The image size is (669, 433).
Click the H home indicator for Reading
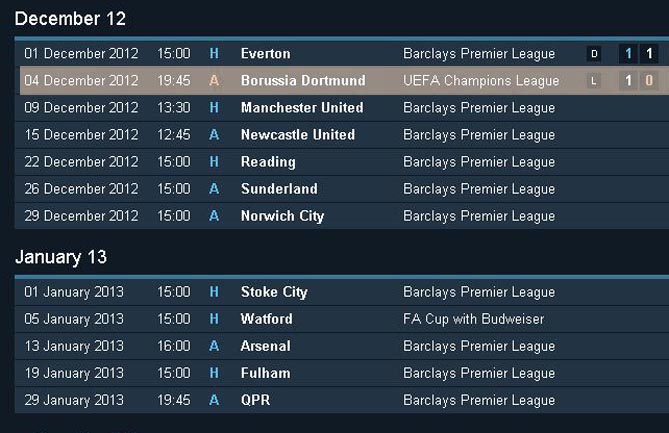pyautogui.click(x=214, y=162)
